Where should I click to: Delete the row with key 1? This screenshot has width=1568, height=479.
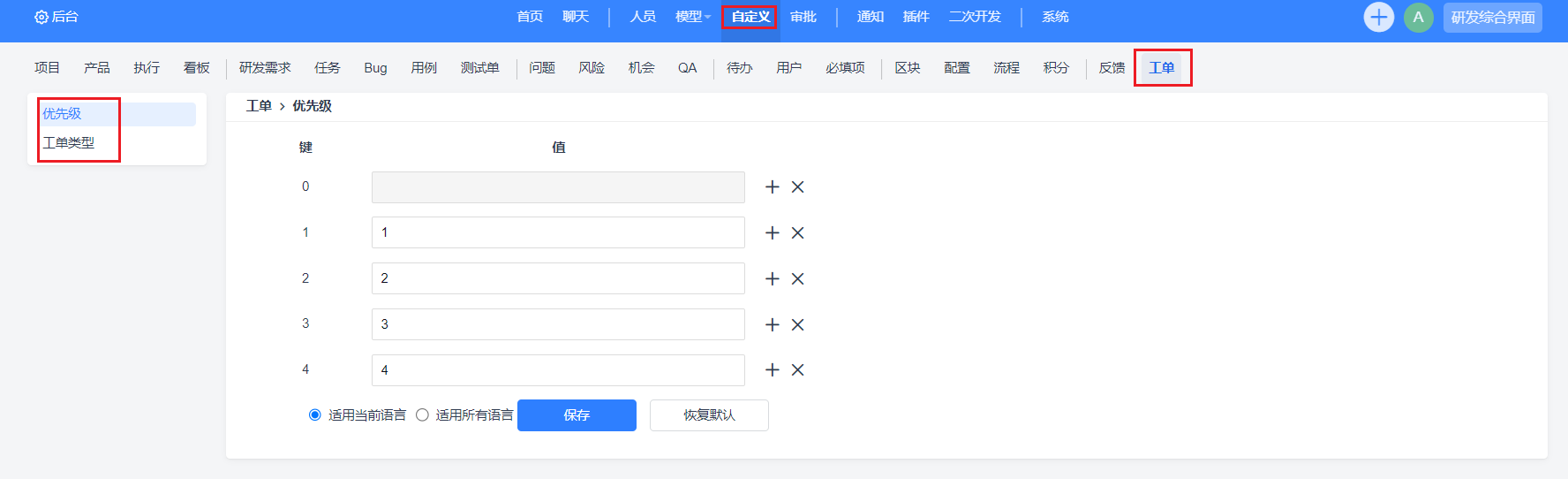(798, 233)
